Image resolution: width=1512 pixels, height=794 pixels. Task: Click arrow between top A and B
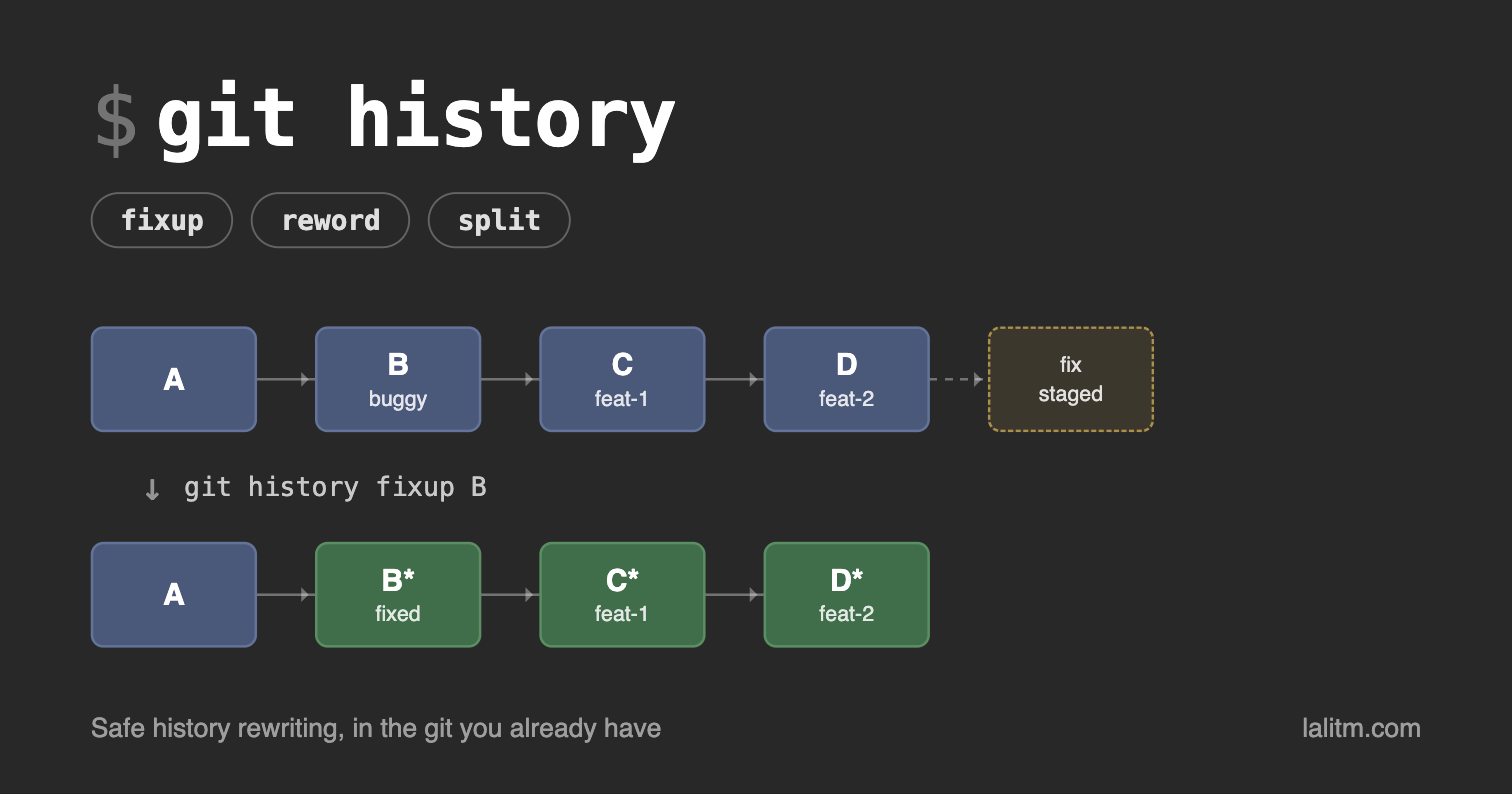(x=286, y=379)
